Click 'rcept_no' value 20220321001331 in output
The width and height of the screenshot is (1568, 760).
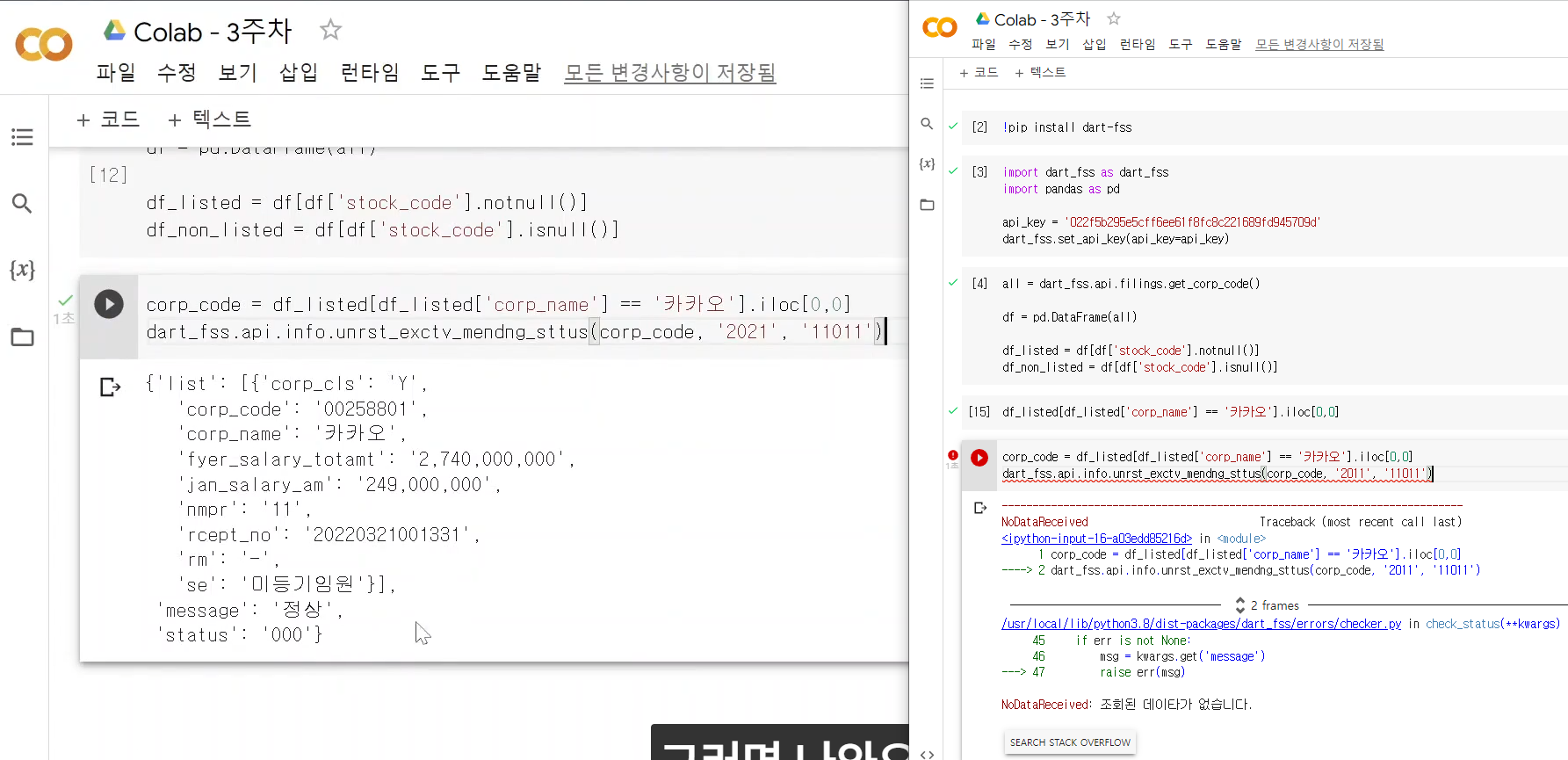click(x=387, y=535)
